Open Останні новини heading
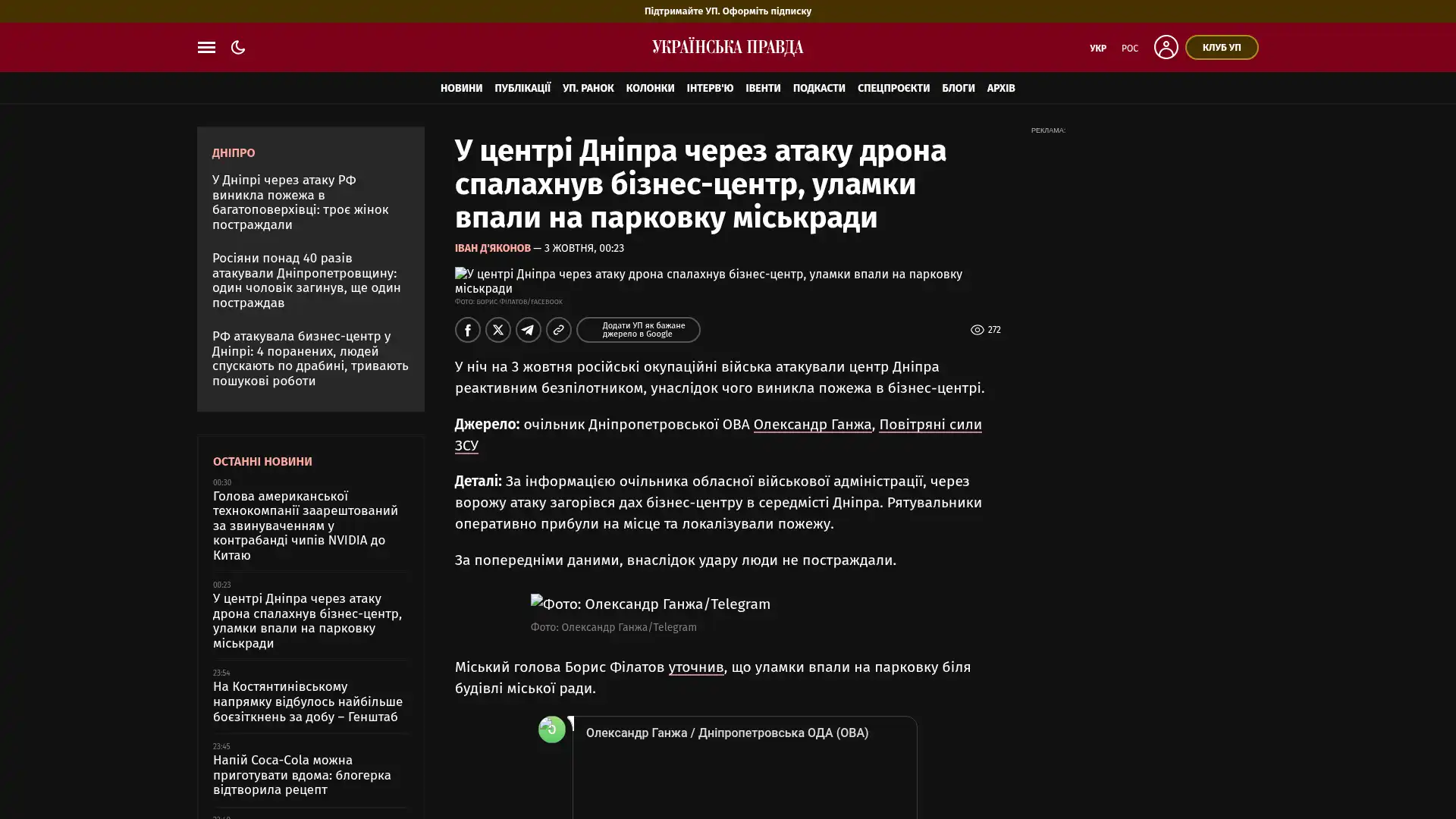The height and width of the screenshot is (819, 1456). pos(262,462)
